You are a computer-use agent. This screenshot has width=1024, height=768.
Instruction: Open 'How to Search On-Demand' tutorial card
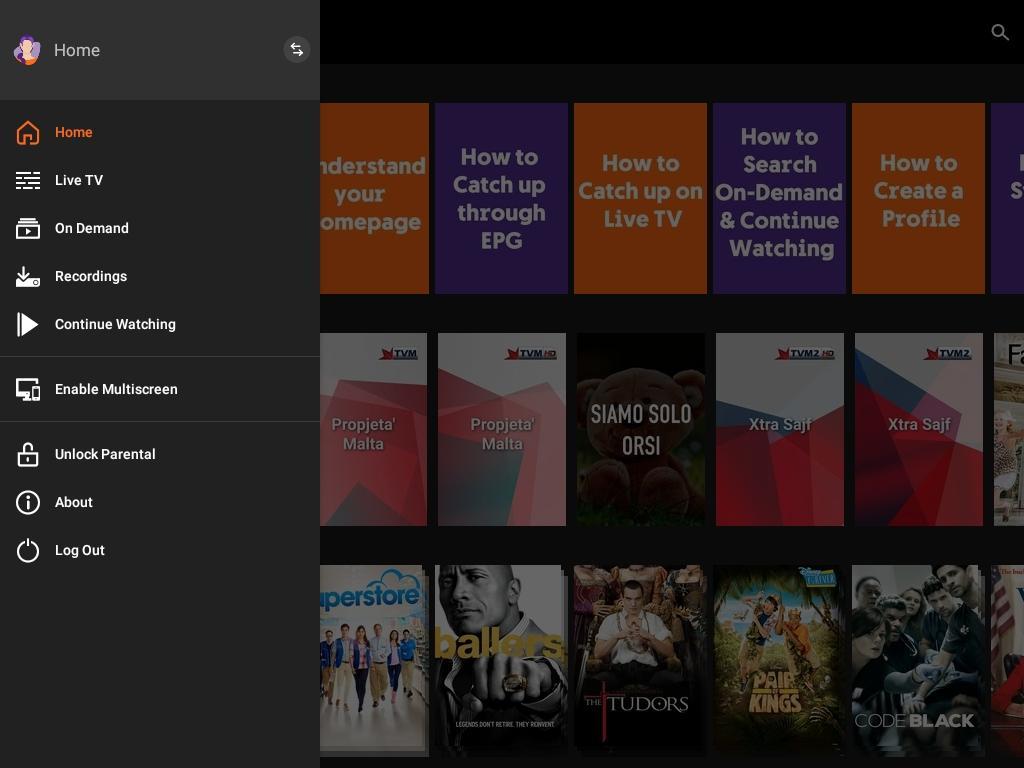pyautogui.click(x=779, y=198)
